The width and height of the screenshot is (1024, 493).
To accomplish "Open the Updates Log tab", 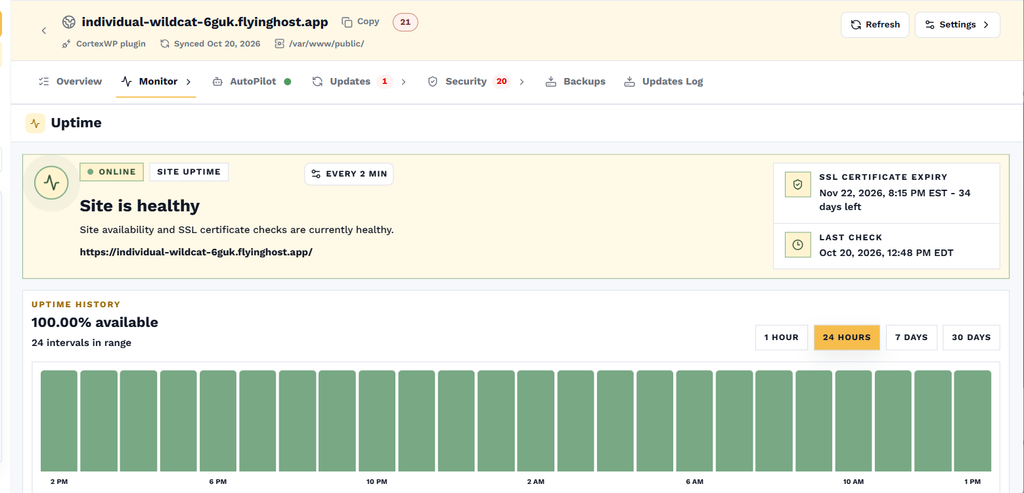I will [663, 82].
